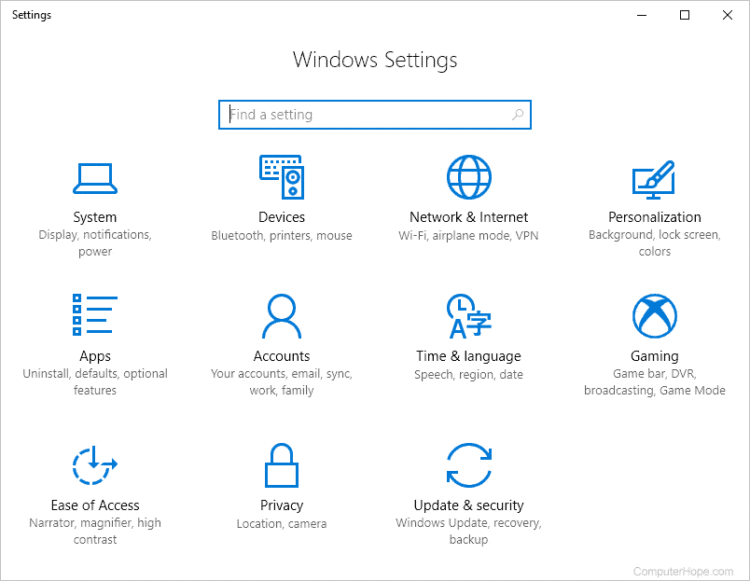Select the System heading label
Screen dimensions: 750x581
click(x=95, y=217)
